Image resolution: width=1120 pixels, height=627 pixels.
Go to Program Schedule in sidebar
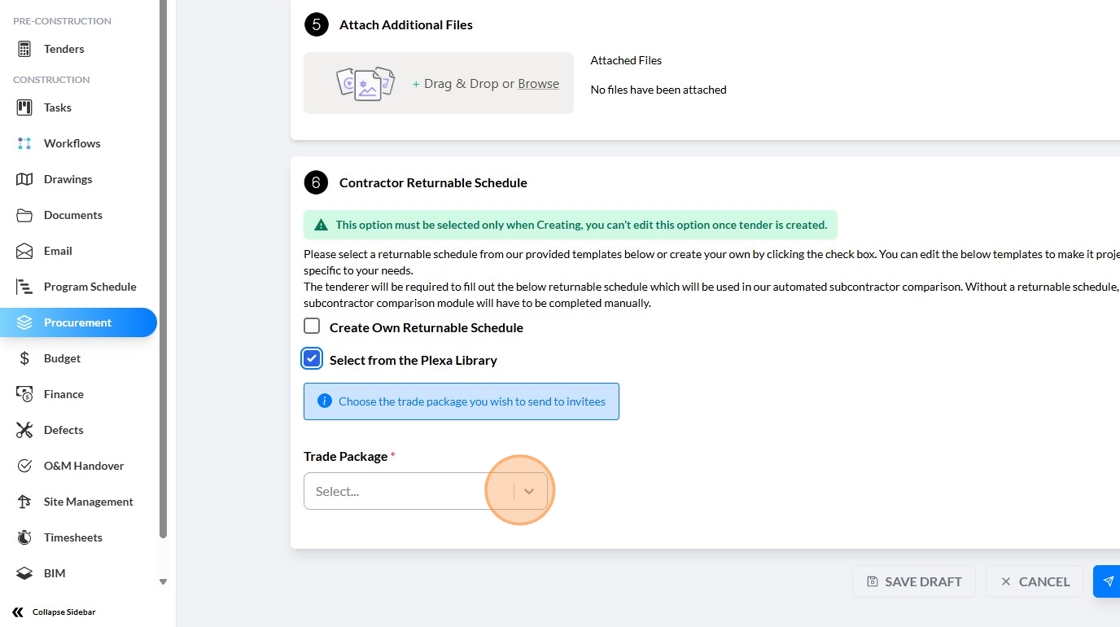[x=89, y=287]
